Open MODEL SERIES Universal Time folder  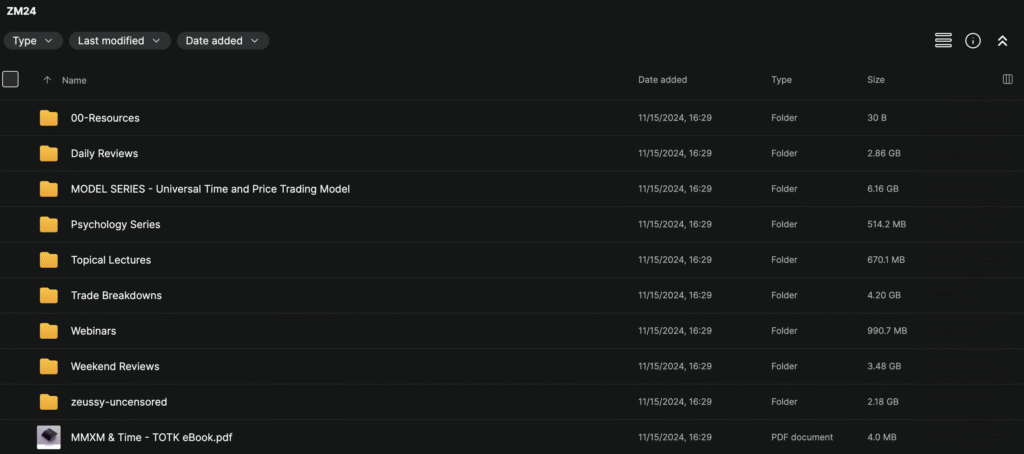coord(210,189)
